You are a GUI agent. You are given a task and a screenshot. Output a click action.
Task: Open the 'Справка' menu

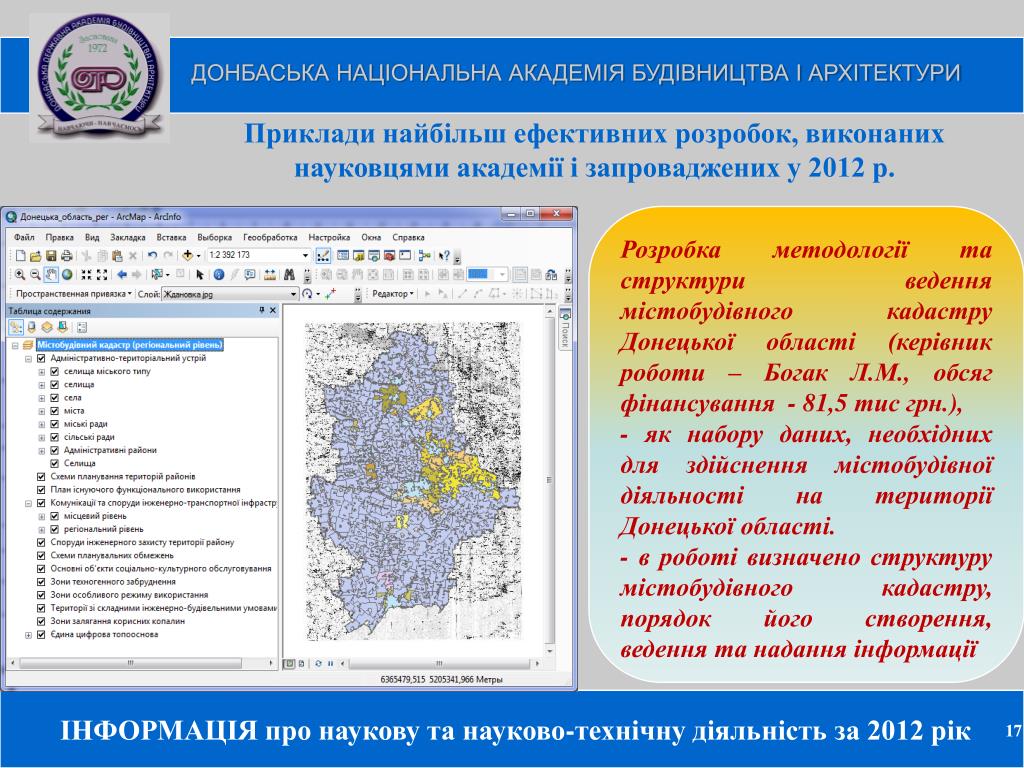pyautogui.click(x=408, y=238)
